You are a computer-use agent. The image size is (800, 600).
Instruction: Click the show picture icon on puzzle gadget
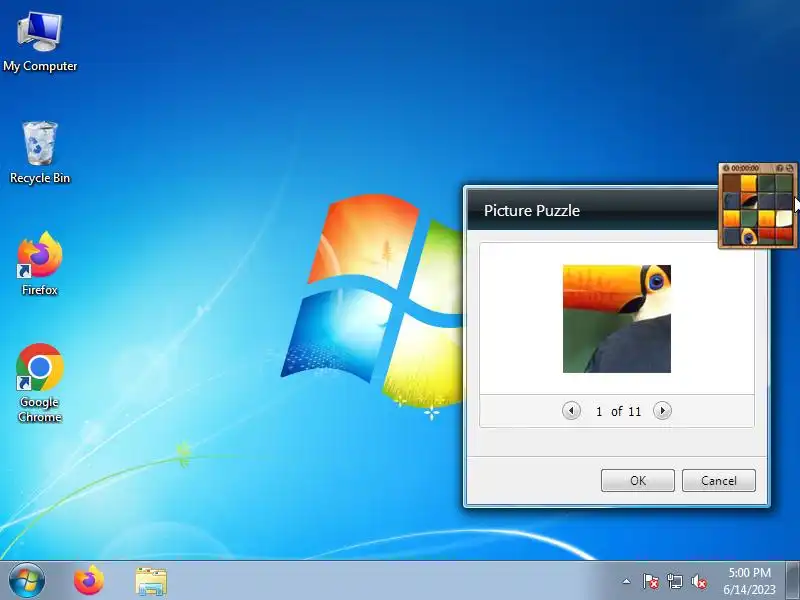pos(780,168)
